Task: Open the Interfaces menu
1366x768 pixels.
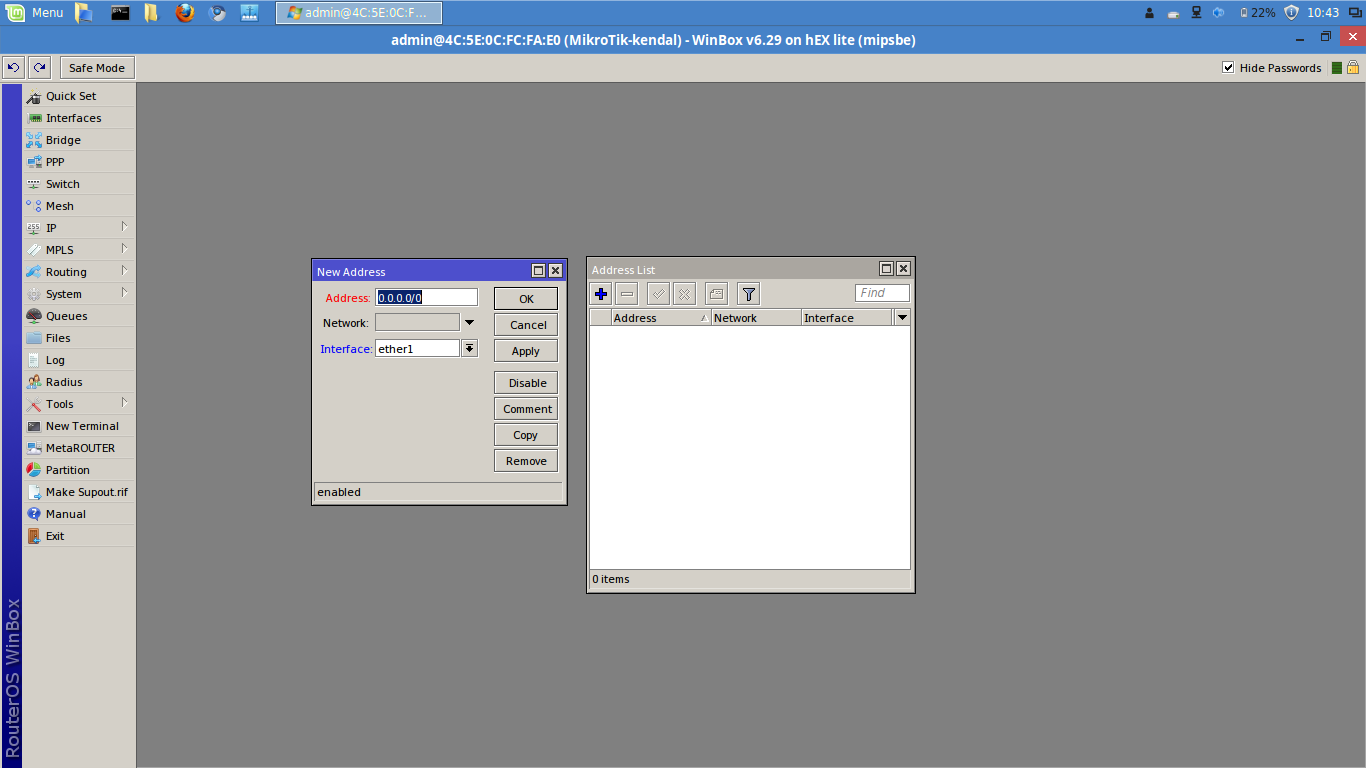Action: pos(79,118)
